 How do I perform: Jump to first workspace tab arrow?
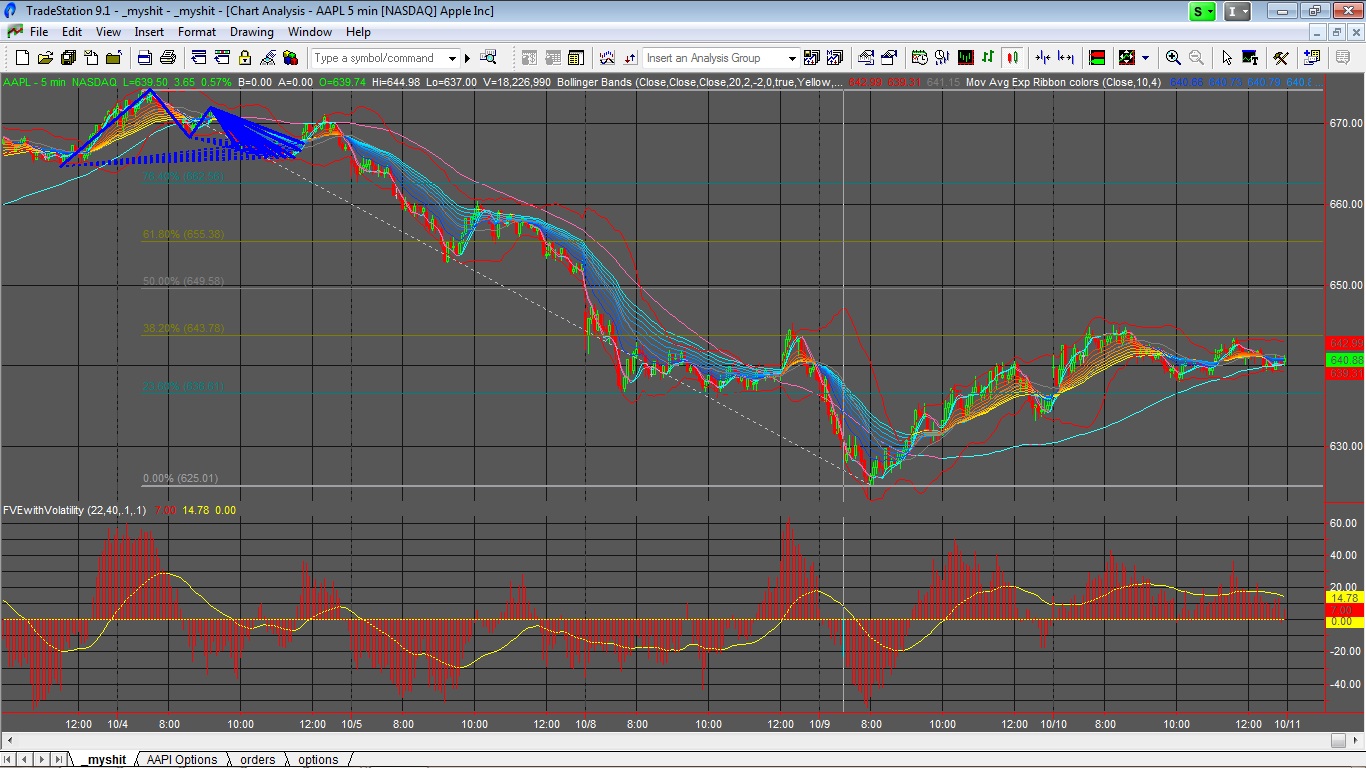coord(9,760)
